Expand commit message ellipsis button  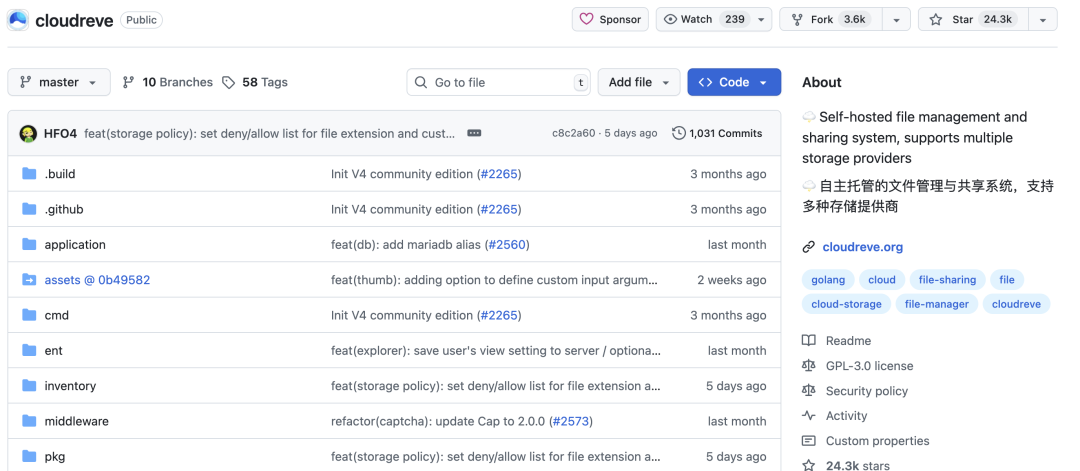coord(474,133)
